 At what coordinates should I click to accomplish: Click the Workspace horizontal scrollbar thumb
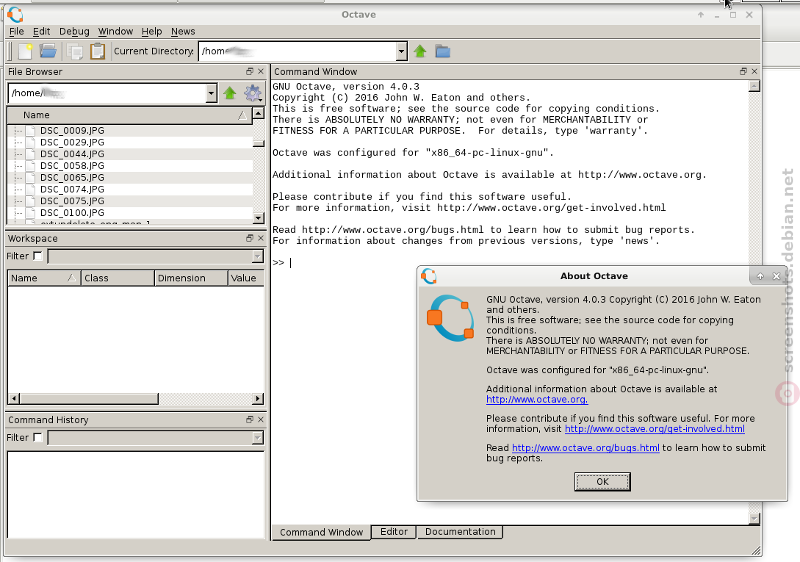[x=89, y=398]
